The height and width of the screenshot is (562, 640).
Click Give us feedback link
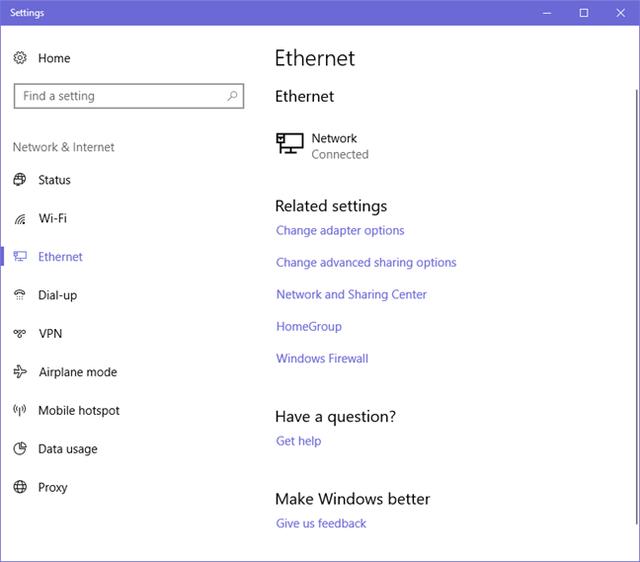tap(321, 523)
